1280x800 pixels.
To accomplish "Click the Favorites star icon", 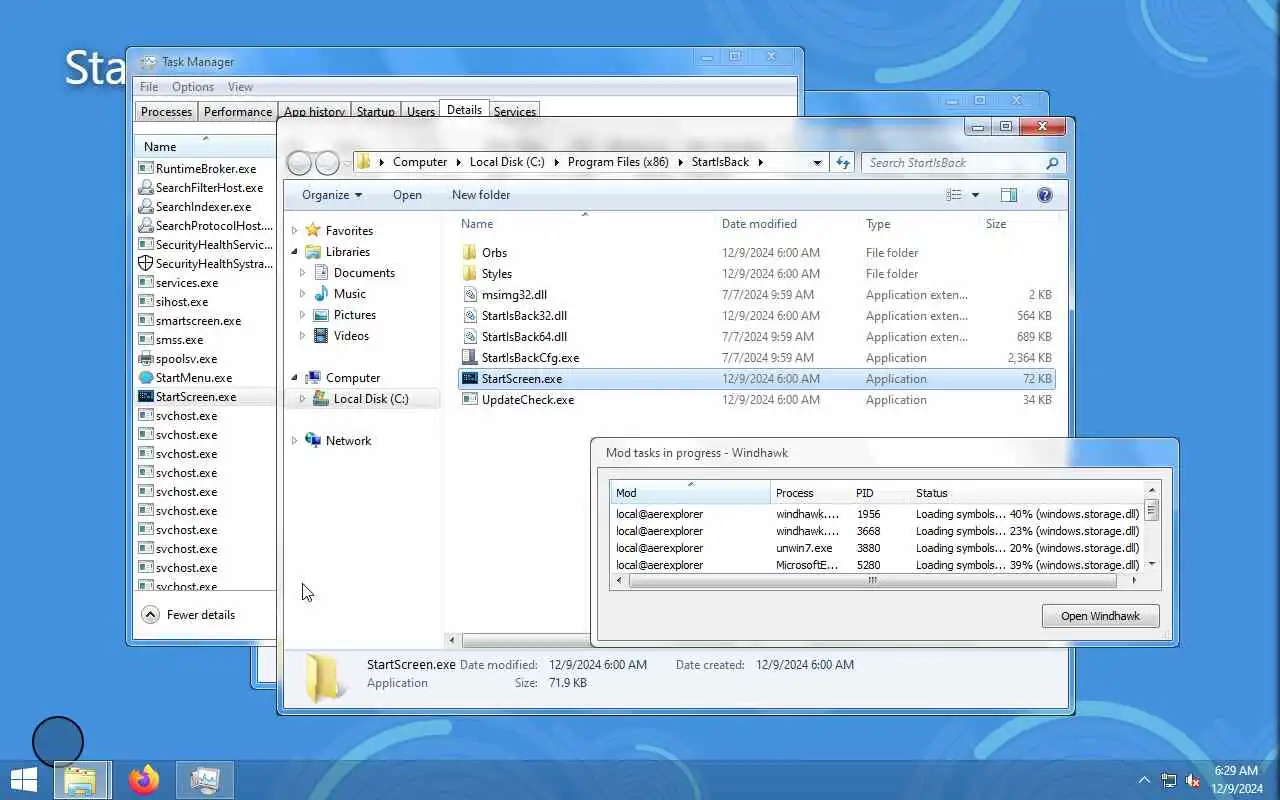I will pos(313,231).
